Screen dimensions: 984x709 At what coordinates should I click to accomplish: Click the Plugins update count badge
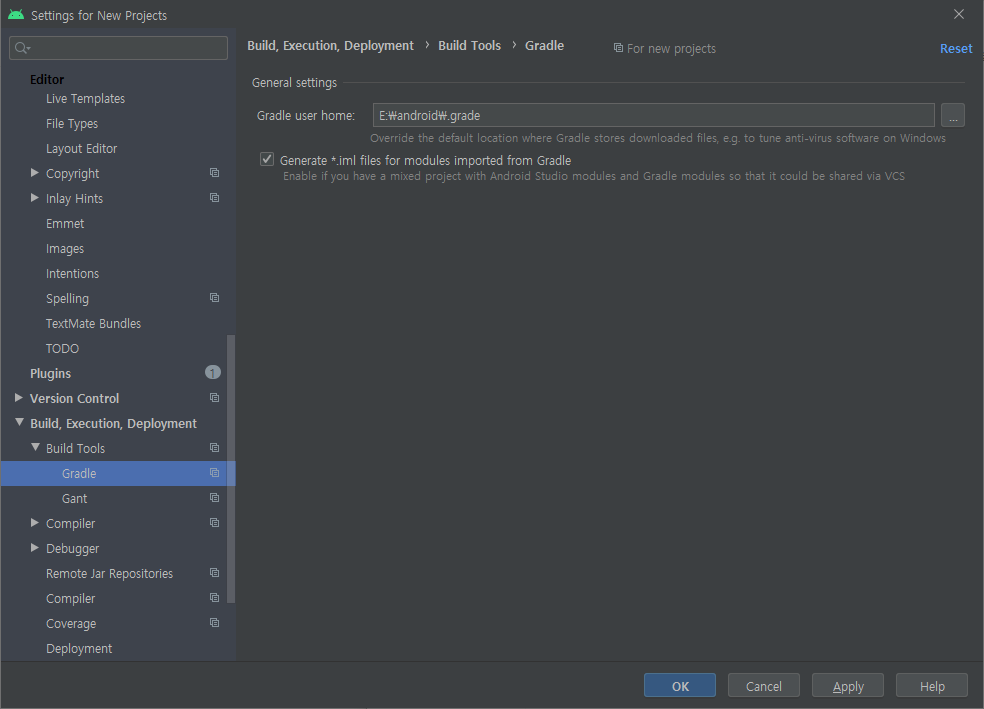click(x=213, y=373)
